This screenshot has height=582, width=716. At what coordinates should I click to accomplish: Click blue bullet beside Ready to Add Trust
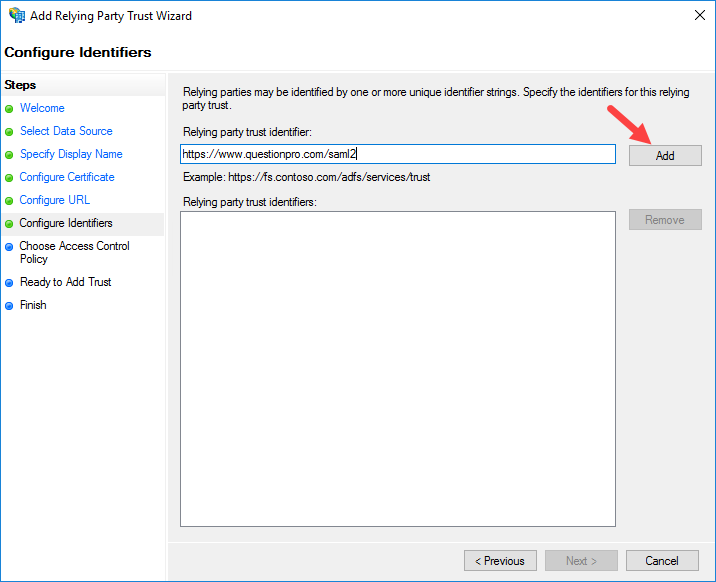tap(10, 283)
